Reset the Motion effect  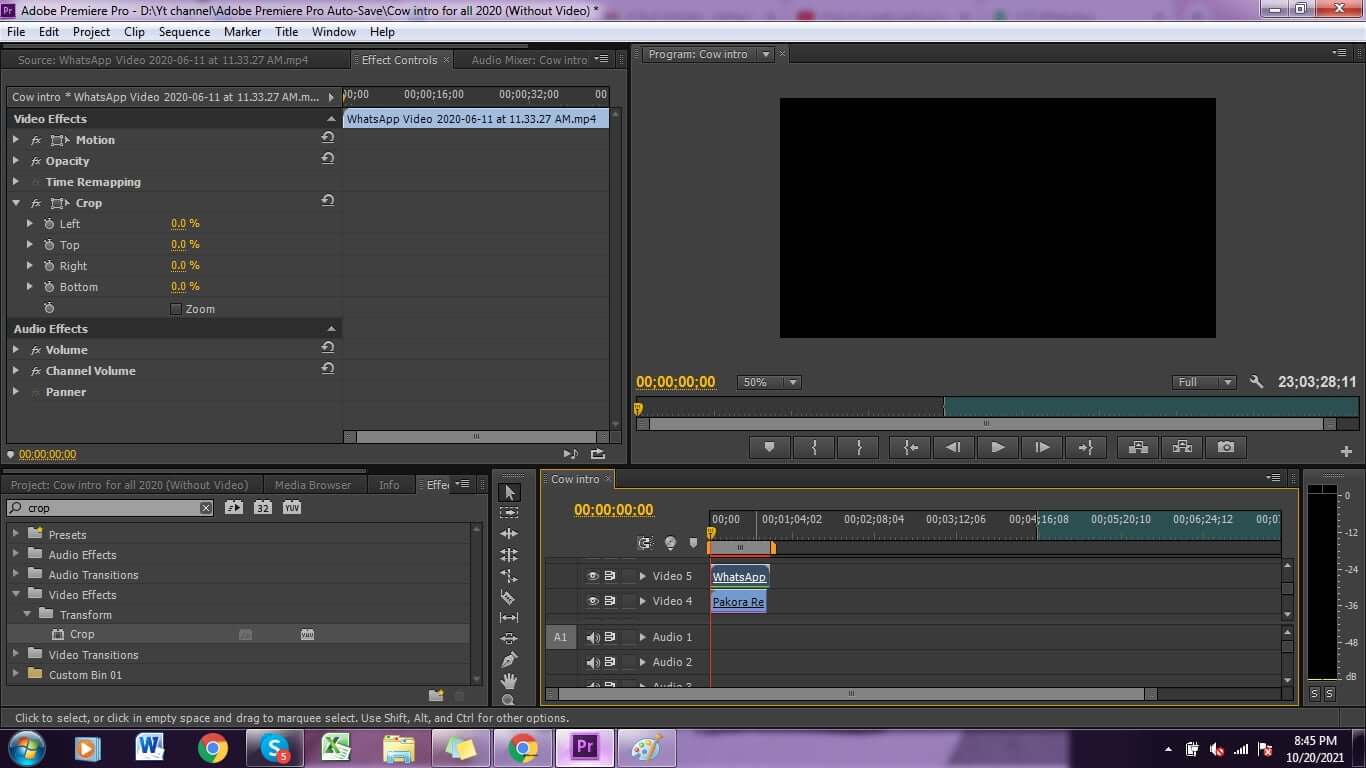(x=327, y=139)
